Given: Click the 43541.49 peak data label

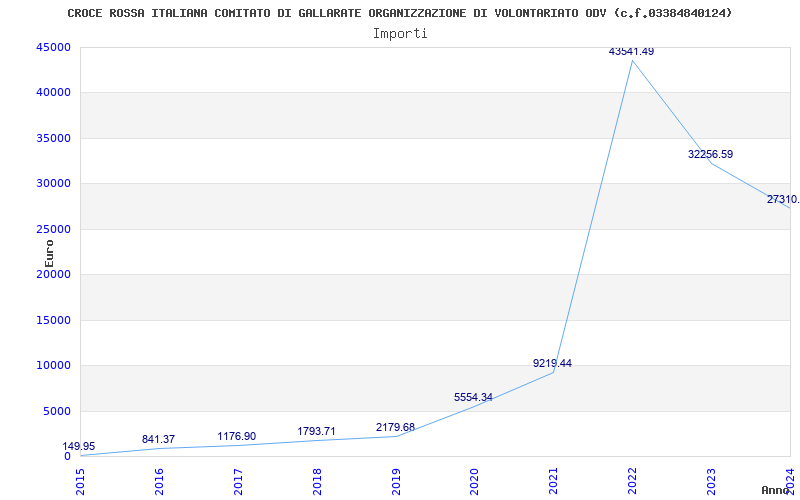Looking at the screenshot, I should pos(631,52).
